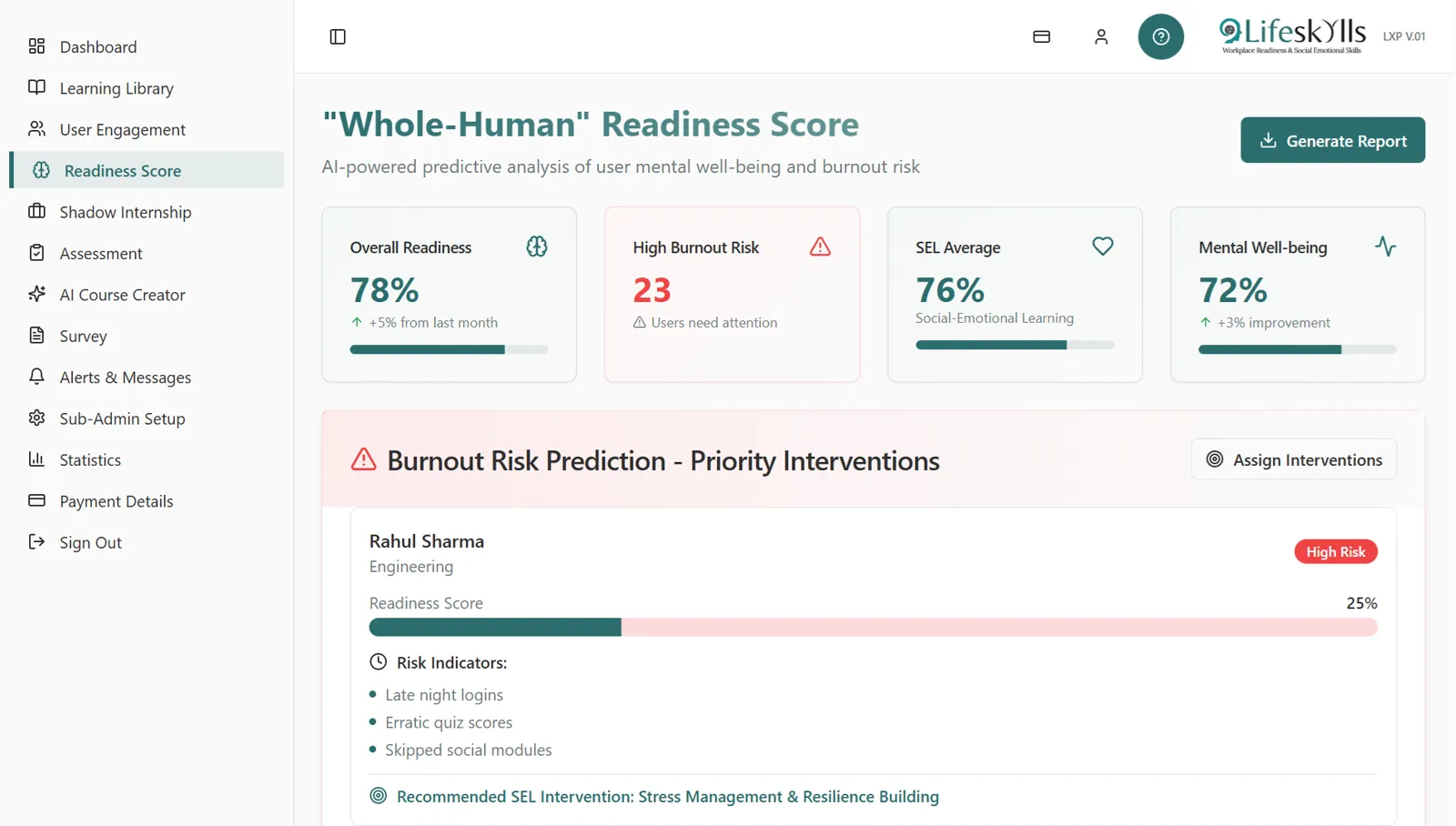1456x826 pixels.
Task: Click the Assign Interventions button
Action: [x=1293, y=459]
